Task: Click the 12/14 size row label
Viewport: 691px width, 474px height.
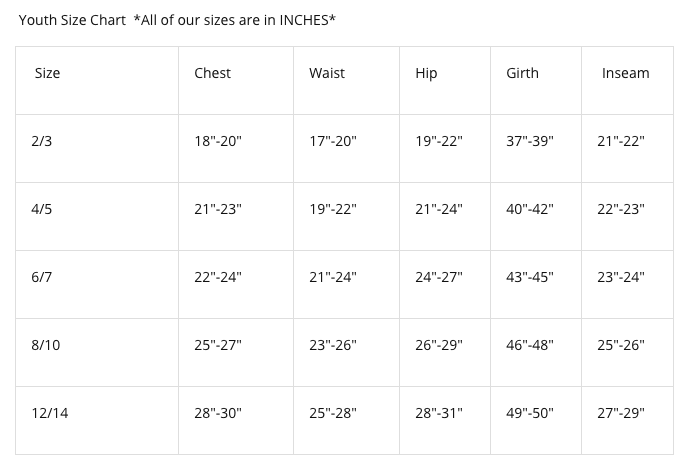Action: 50,413
